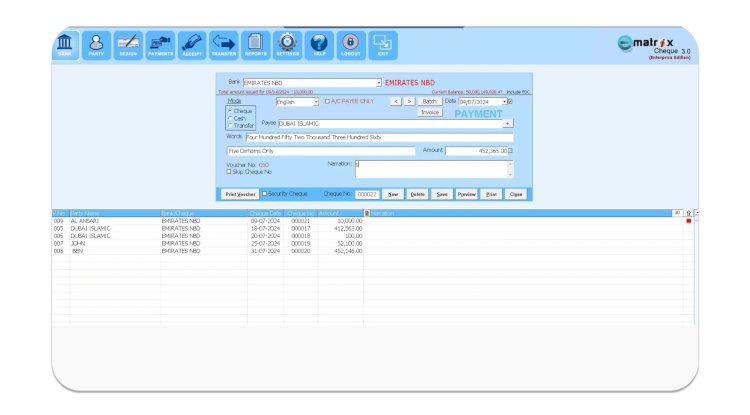Click cheque number 000017 cell
750x415 pixels.
click(x=301, y=229)
